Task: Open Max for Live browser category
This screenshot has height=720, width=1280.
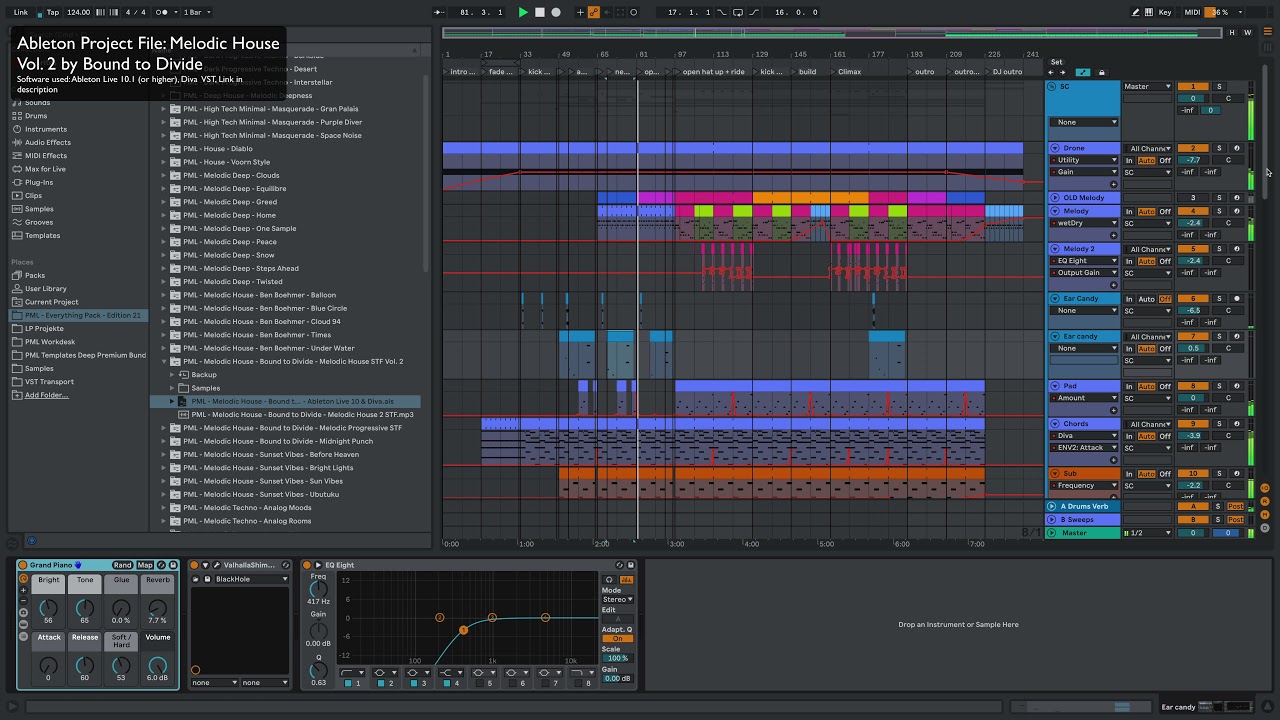Action: pyautogui.click(x=45, y=169)
